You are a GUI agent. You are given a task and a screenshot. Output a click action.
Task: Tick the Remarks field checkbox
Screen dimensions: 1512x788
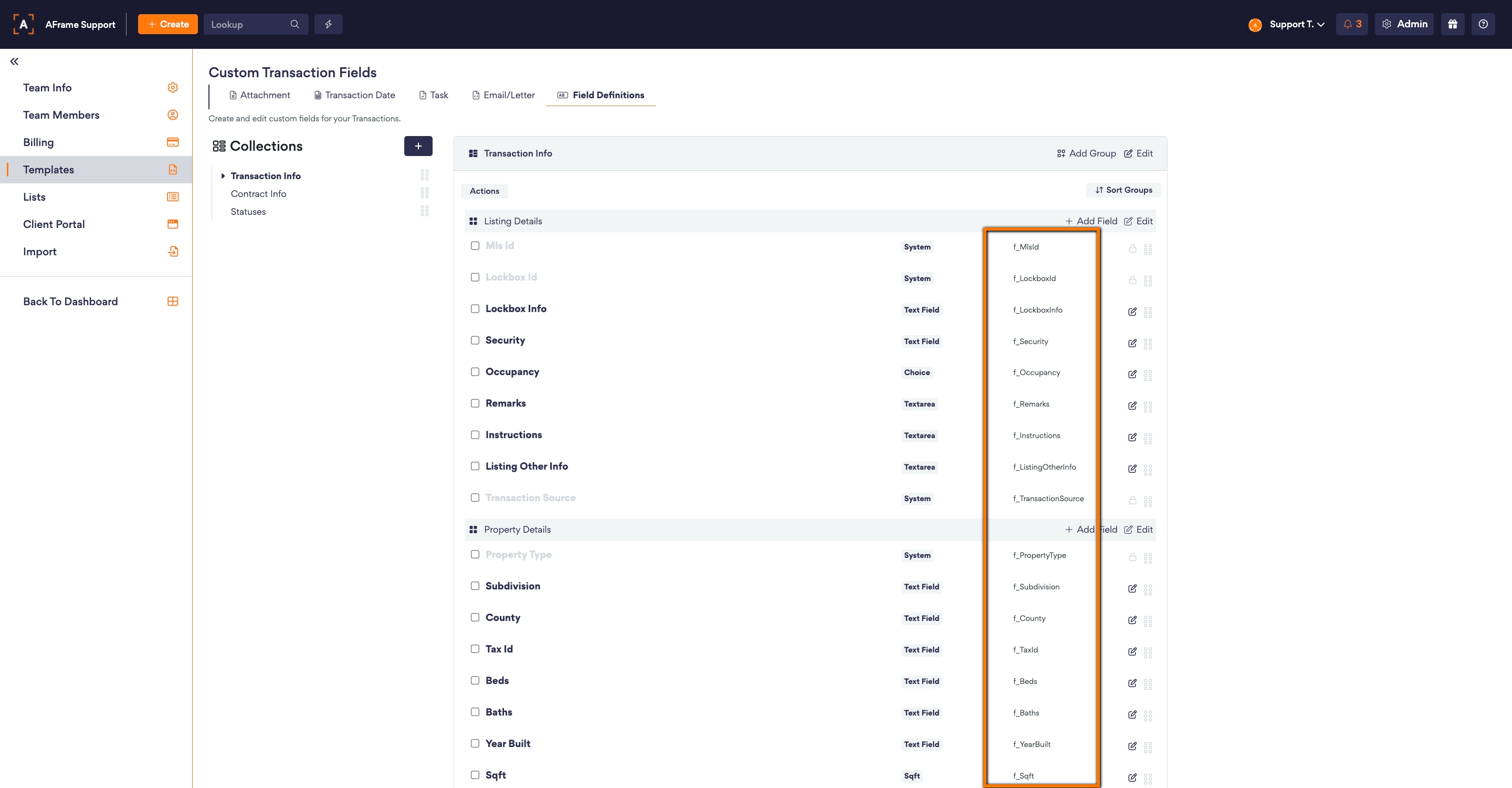point(475,403)
